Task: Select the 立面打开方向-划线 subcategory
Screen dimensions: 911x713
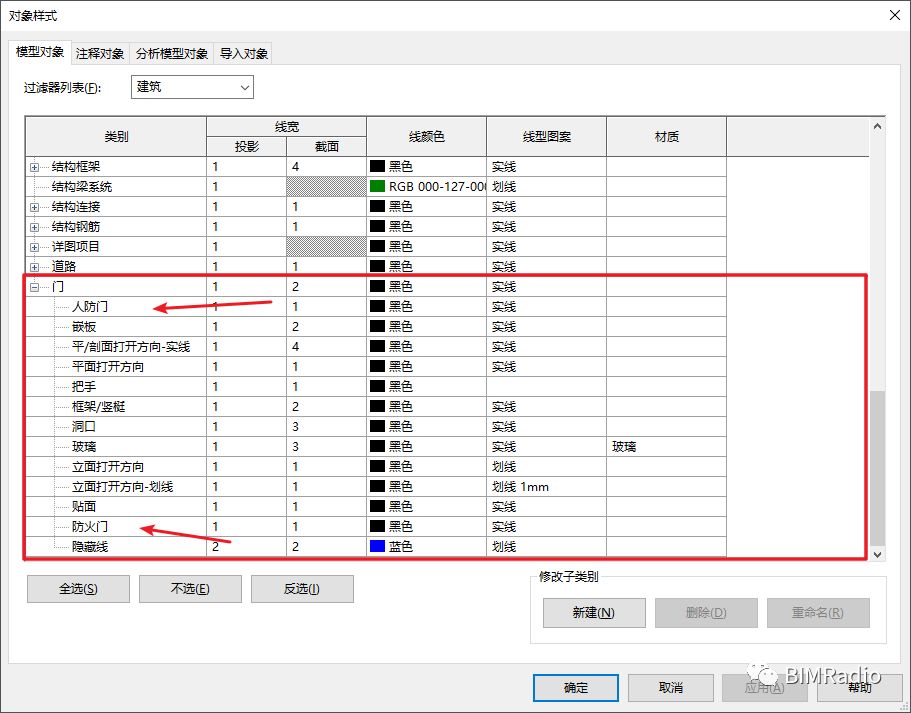Action: (x=123, y=486)
